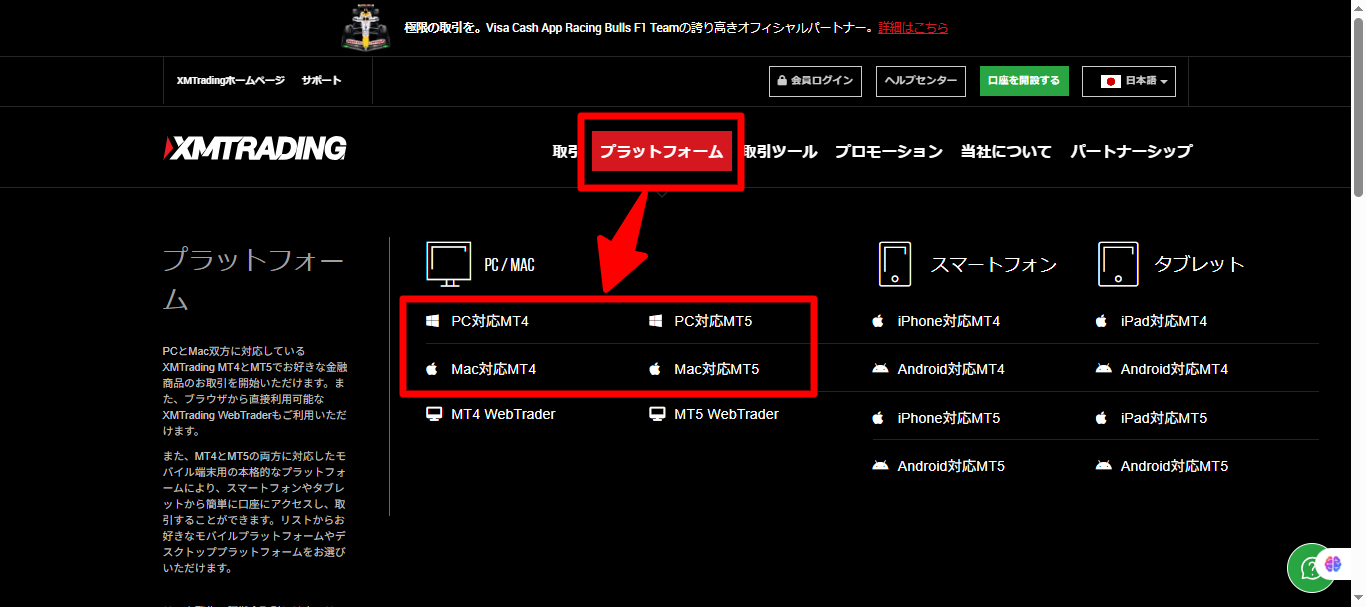1366x607 pixels.
Task: Click the Windows icon beside PC対応MT4
Action: click(432, 320)
